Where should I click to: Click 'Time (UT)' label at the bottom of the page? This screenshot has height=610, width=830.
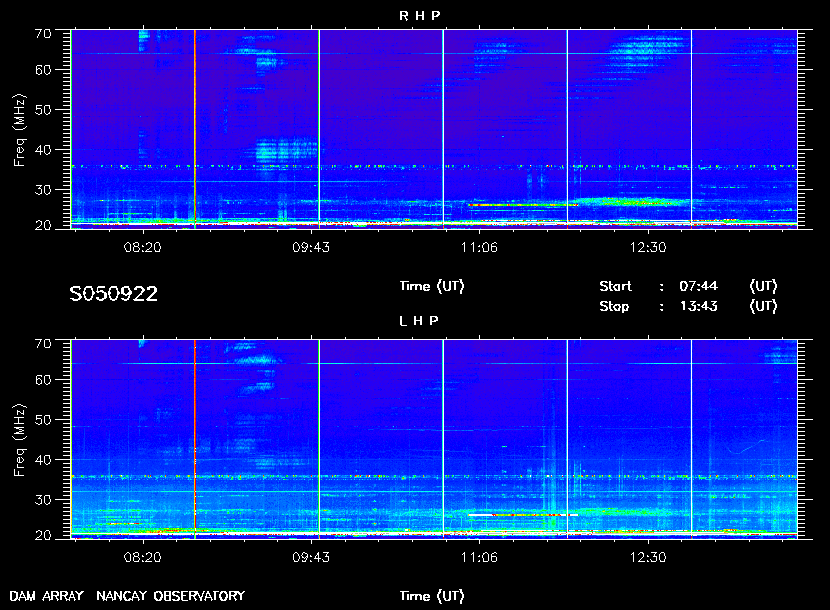coord(431,596)
